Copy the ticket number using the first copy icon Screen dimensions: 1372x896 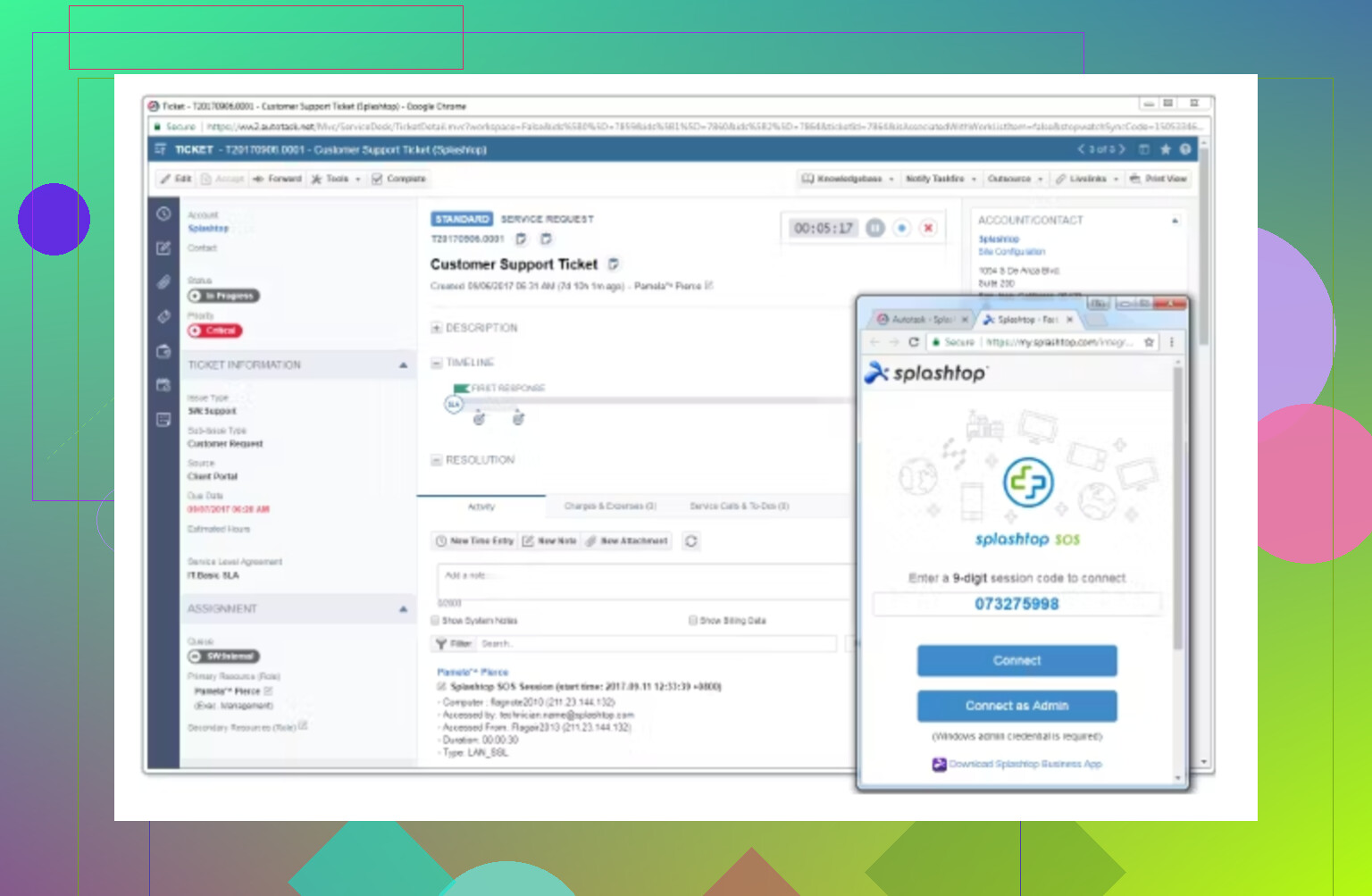[522, 239]
